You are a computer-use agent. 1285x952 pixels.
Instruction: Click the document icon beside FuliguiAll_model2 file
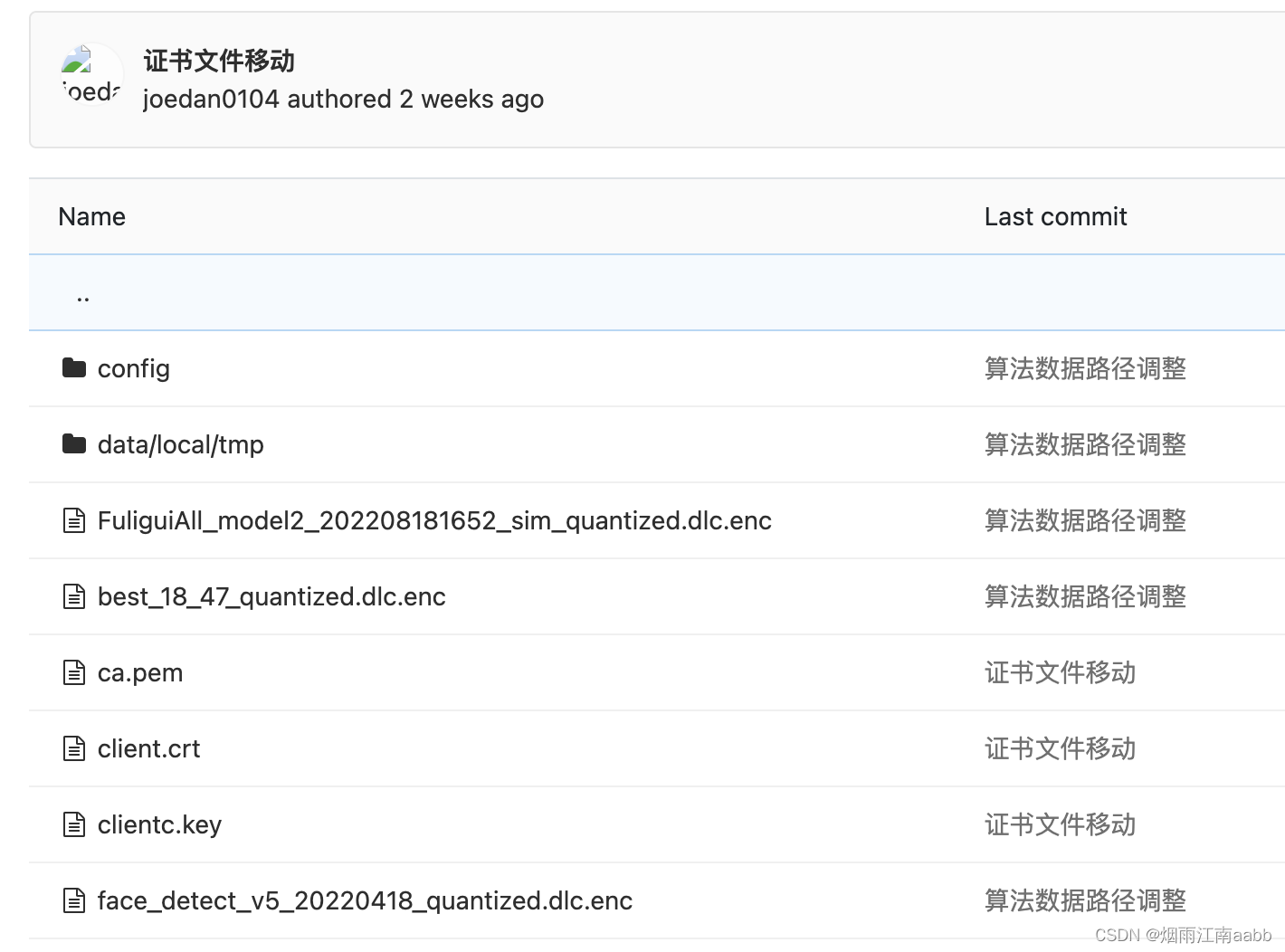point(74,519)
